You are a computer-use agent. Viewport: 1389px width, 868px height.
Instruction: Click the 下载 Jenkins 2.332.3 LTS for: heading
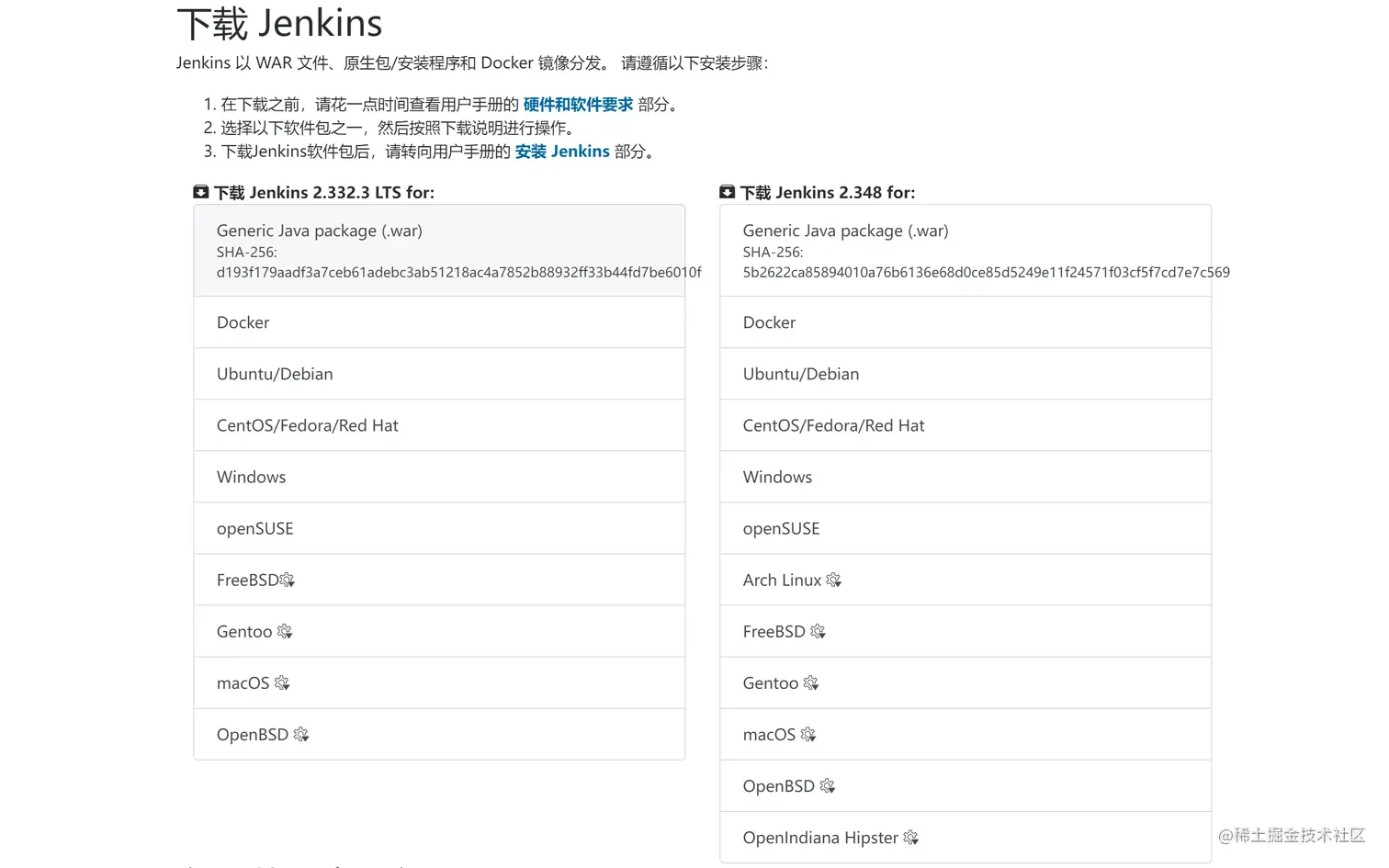[323, 192]
